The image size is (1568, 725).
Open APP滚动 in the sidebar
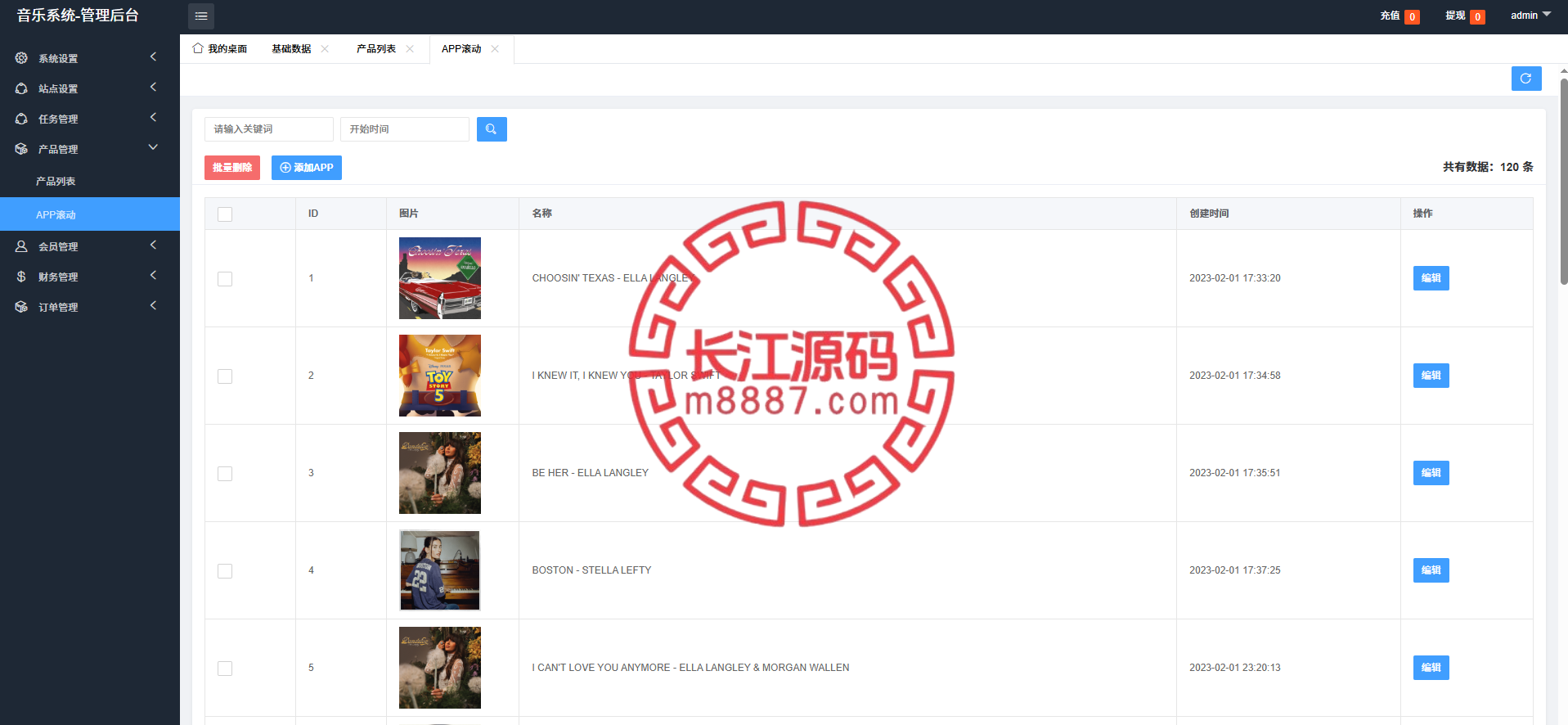pos(90,214)
